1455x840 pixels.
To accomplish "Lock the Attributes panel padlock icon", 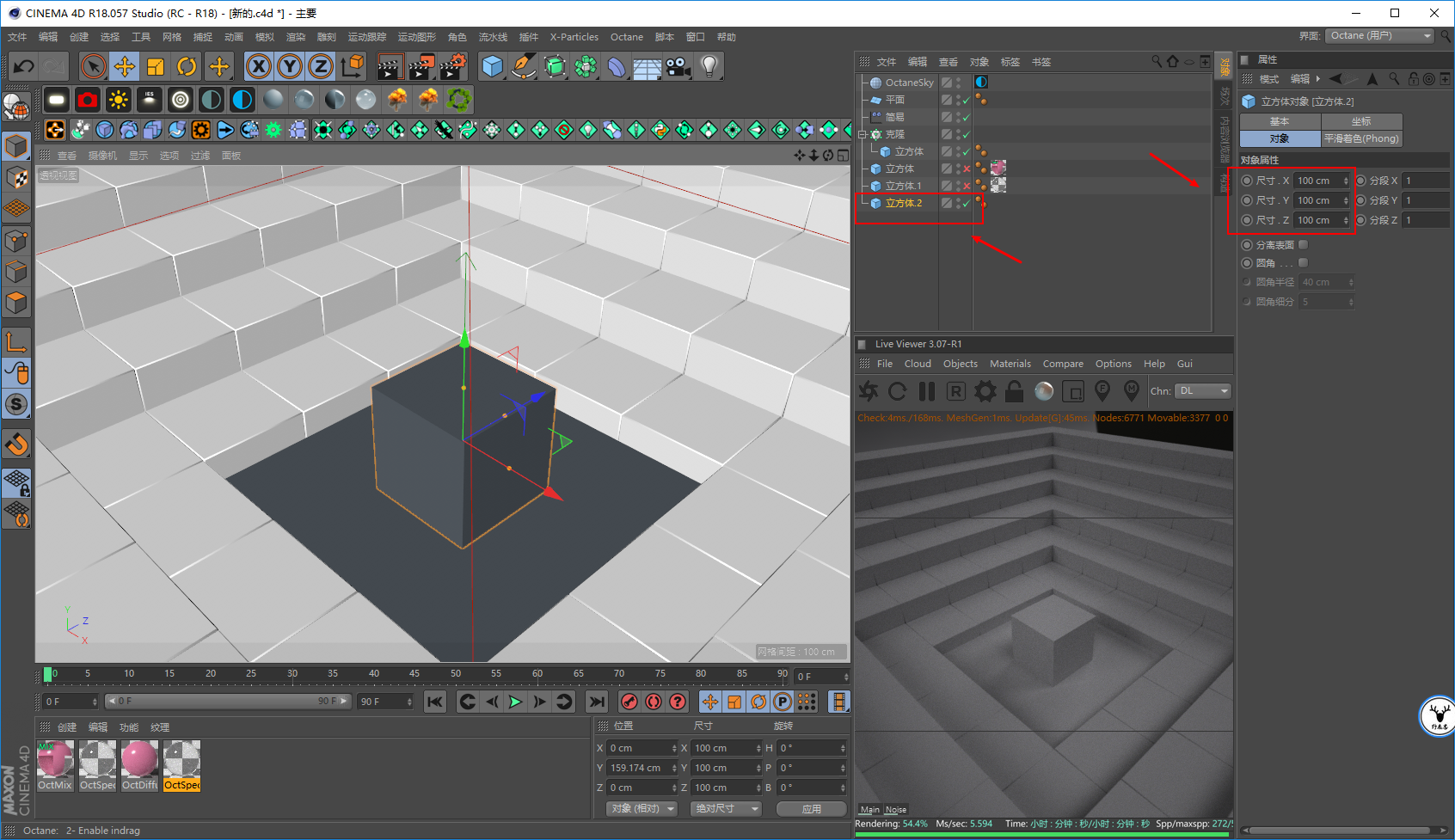I will point(1413,79).
